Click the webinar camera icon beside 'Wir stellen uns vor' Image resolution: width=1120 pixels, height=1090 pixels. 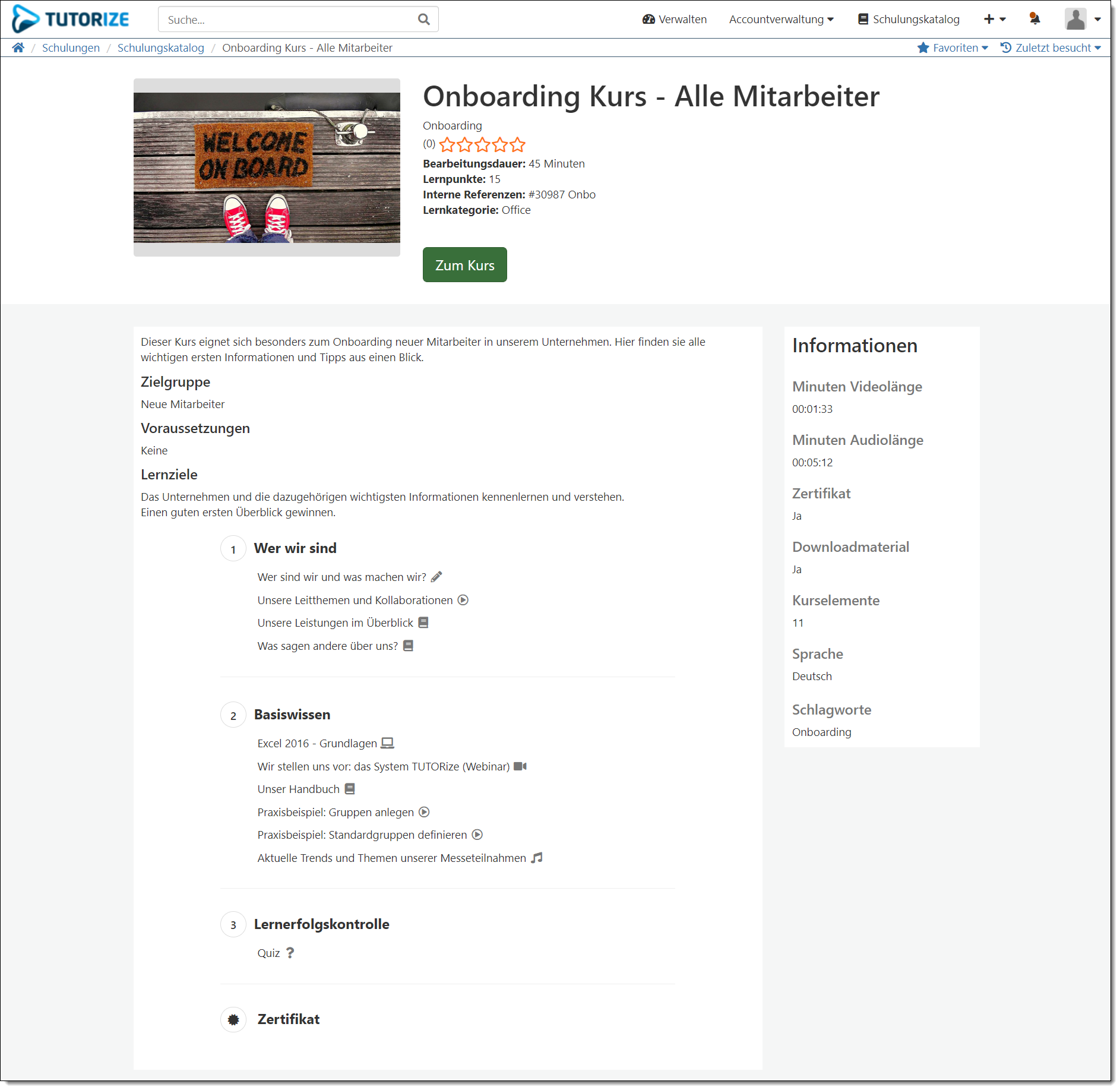[521, 766]
